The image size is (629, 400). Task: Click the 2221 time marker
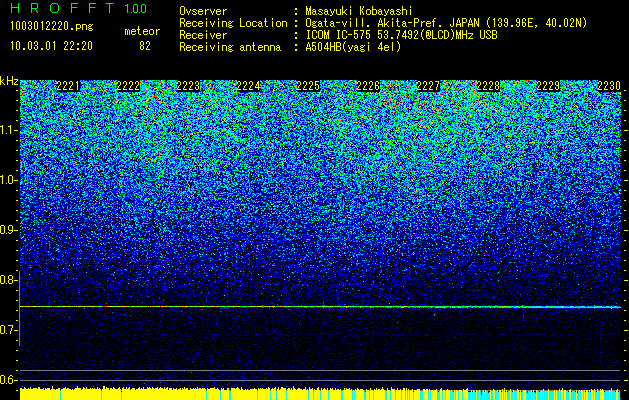(68, 86)
